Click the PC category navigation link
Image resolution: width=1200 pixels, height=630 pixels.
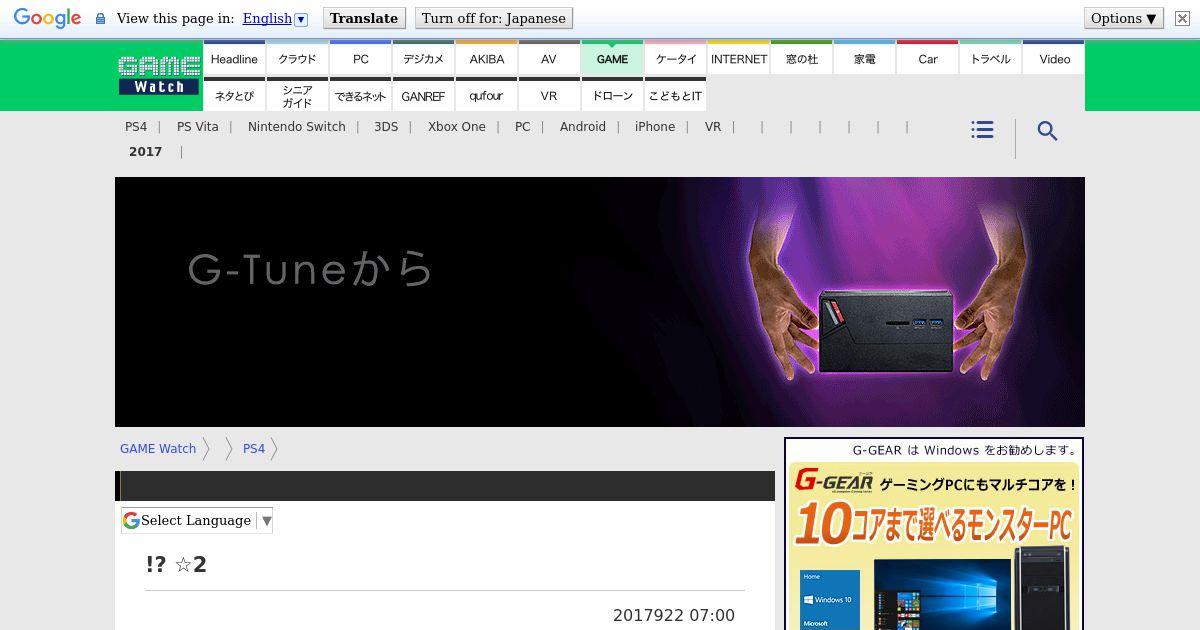click(x=523, y=127)
